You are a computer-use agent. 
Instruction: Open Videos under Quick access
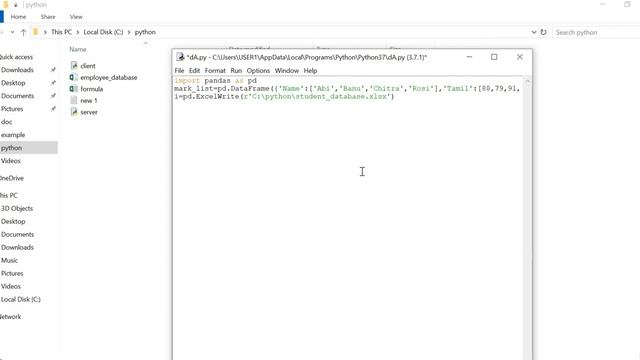(x=11, y=161)
